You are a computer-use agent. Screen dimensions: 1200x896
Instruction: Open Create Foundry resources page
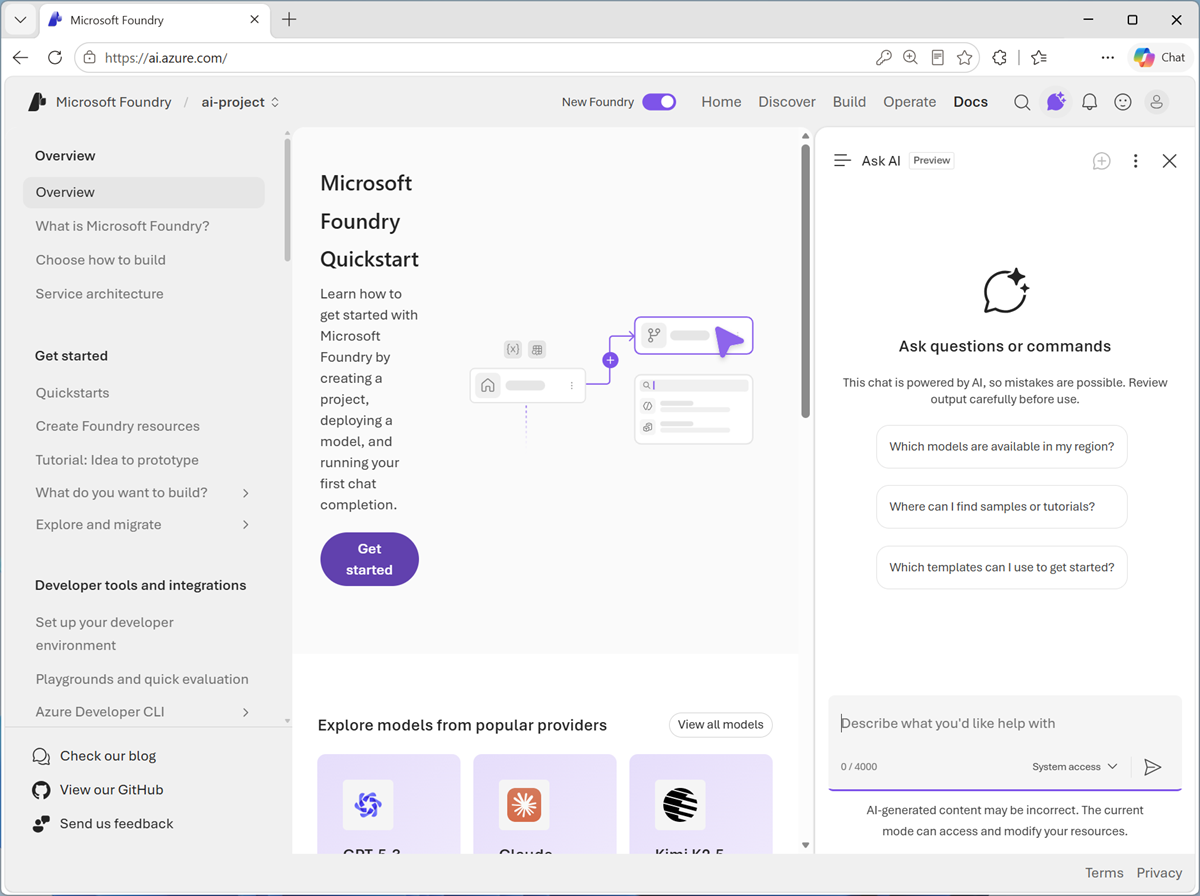(x=118, y=426)
